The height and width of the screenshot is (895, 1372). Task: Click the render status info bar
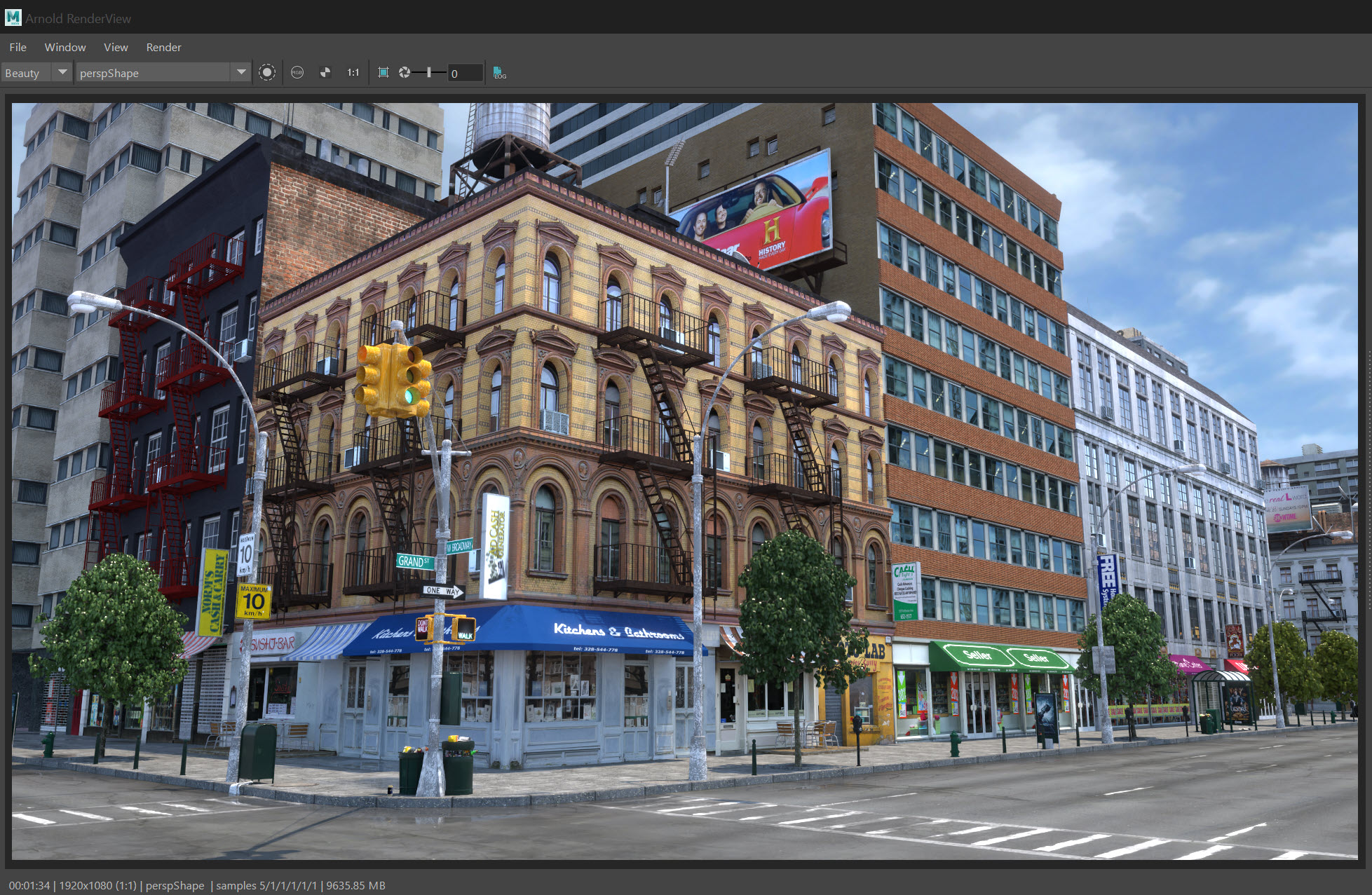click(197, 885)
